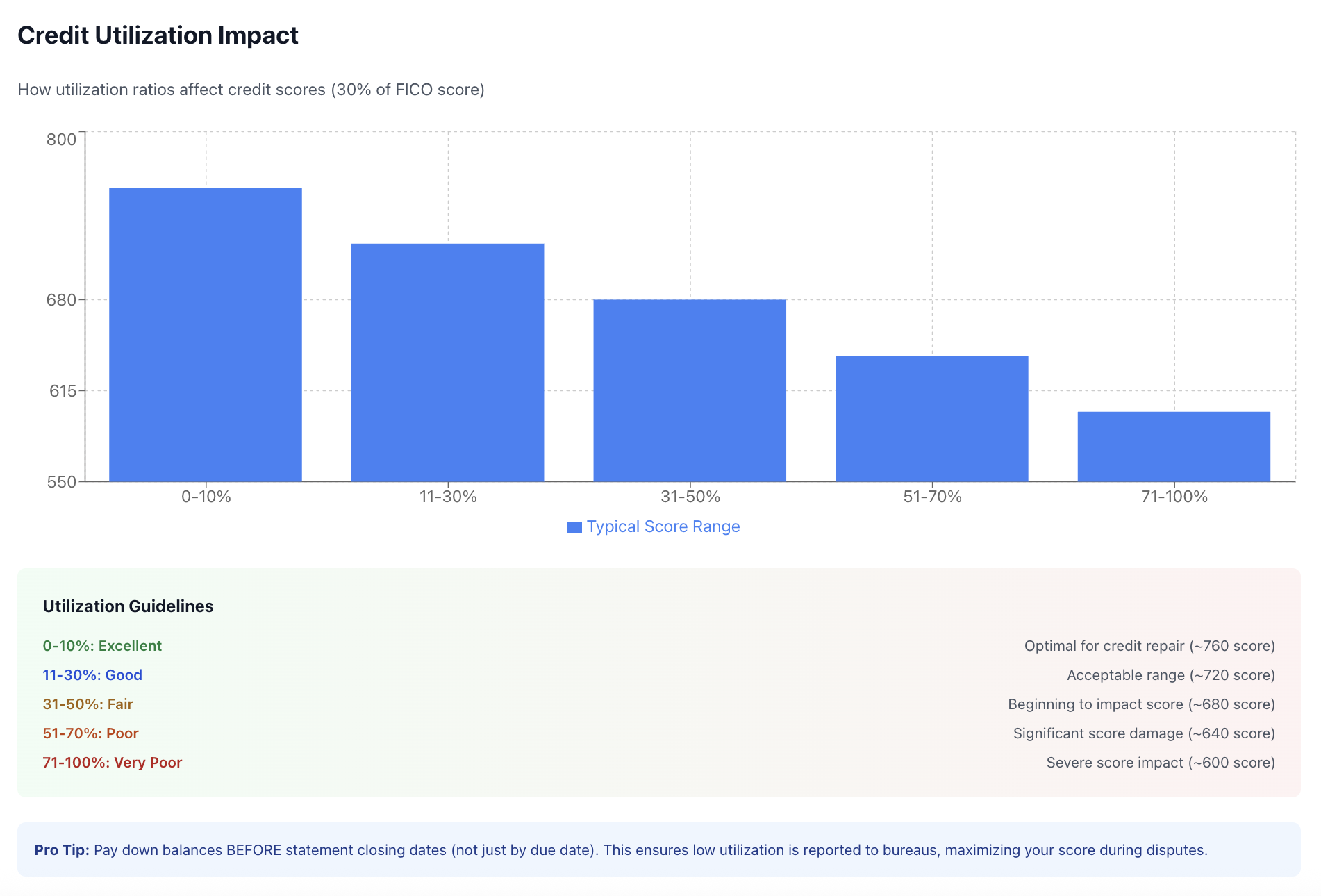1321x896 pixels.
Task: Select the '71-100%: Very Poor' guideline
Action: click(112, 763)
